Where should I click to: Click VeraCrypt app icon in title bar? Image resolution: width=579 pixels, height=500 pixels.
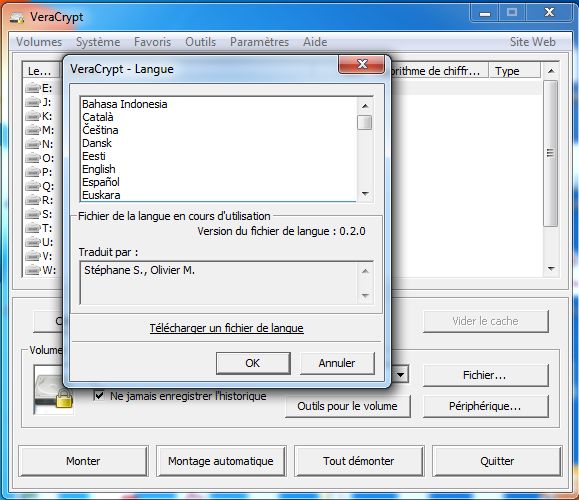point(17,17)
